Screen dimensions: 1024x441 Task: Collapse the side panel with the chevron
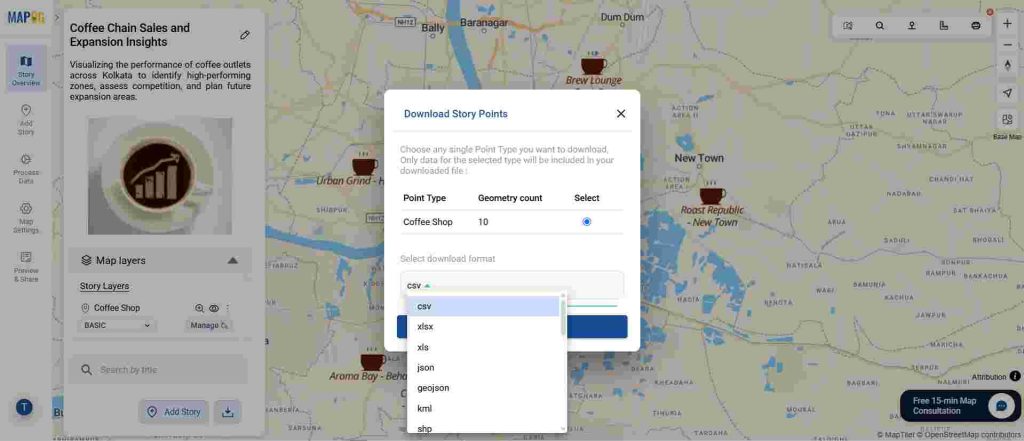pyautogui.click(x=57, y=18)
